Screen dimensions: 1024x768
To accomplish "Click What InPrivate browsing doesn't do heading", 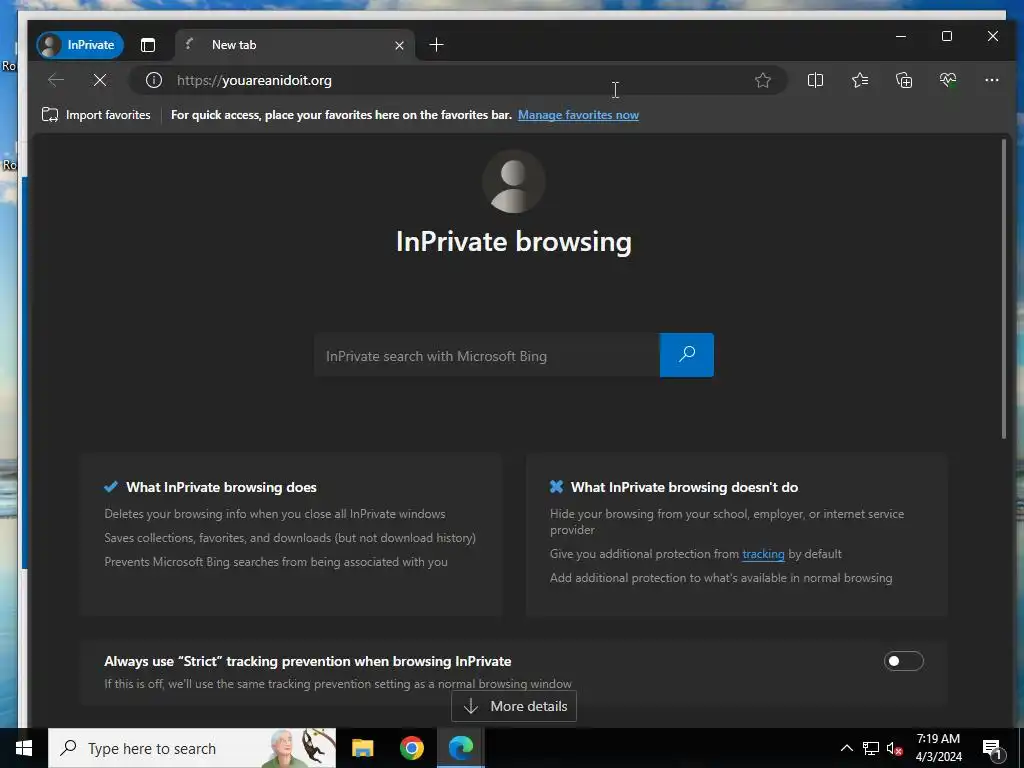I will point(684,487).
